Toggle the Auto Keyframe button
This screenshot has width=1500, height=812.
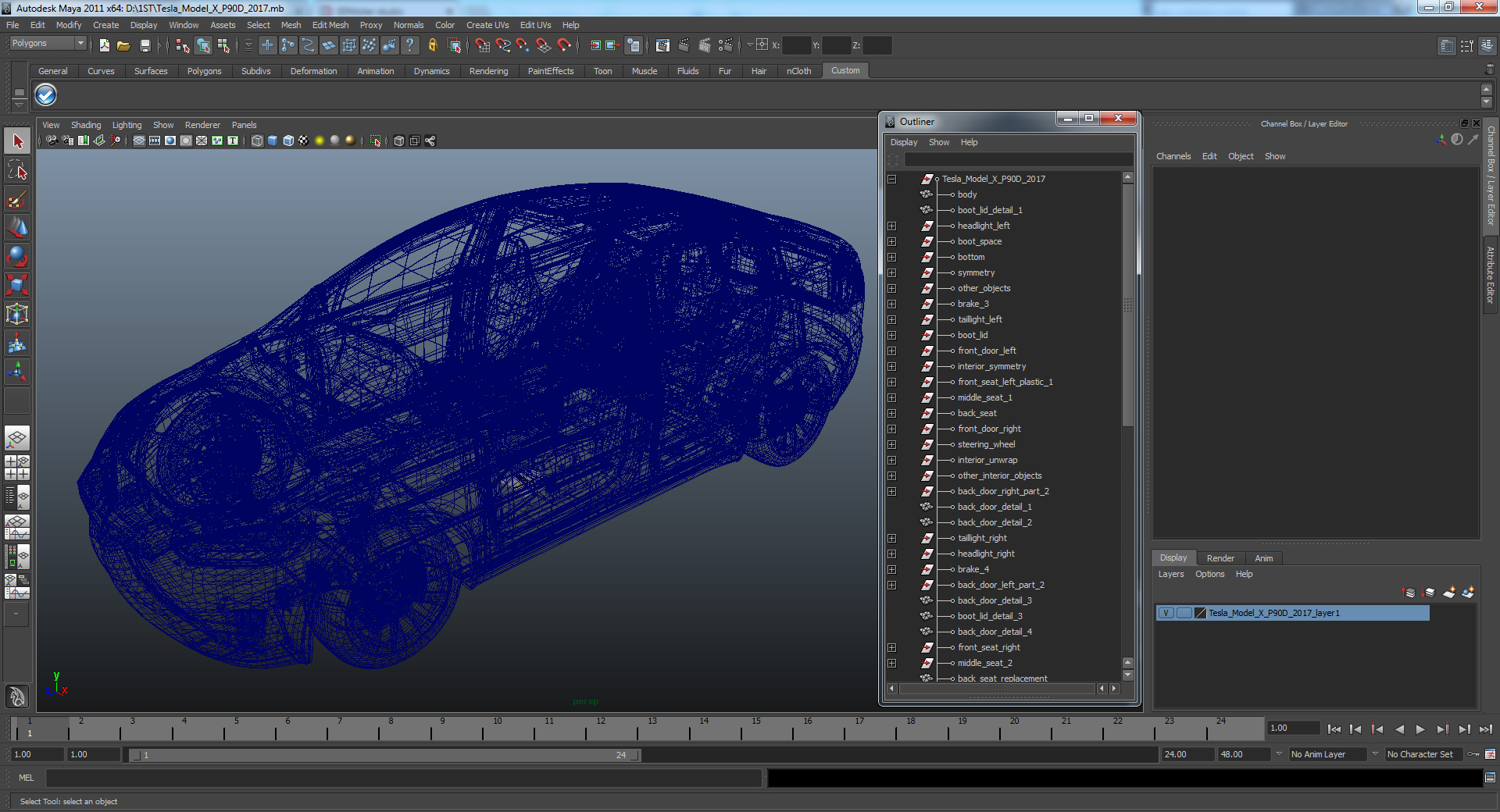(x=1473, y=754)
